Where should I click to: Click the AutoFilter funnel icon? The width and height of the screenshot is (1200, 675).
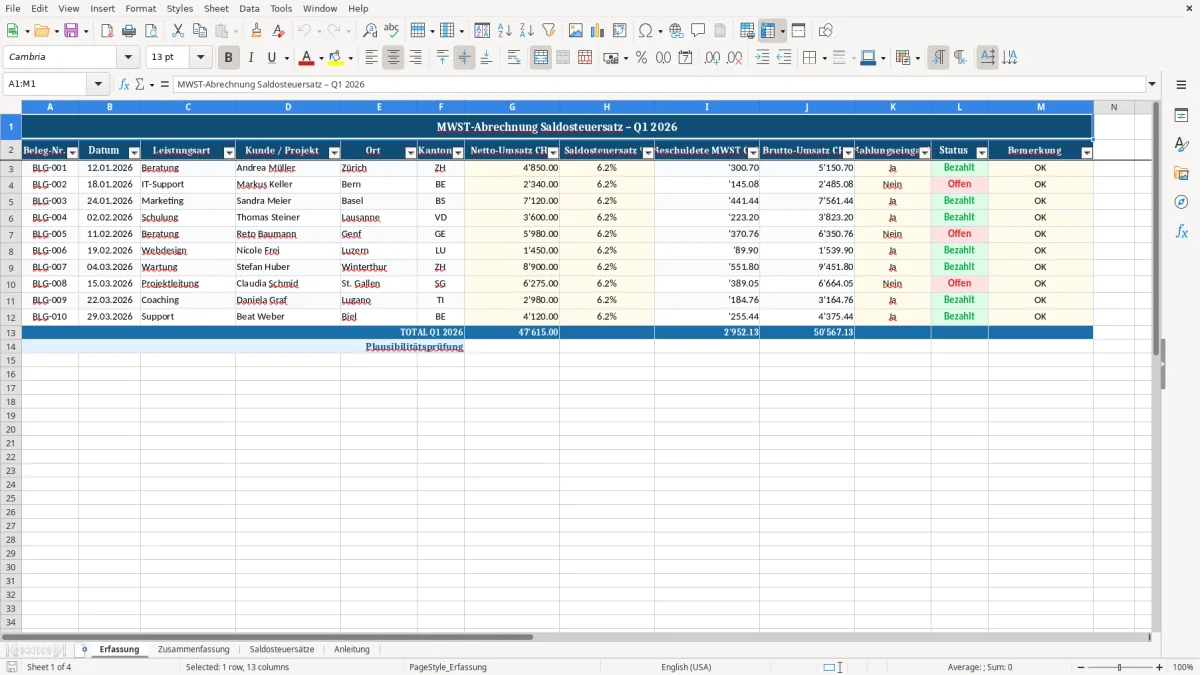549,31
